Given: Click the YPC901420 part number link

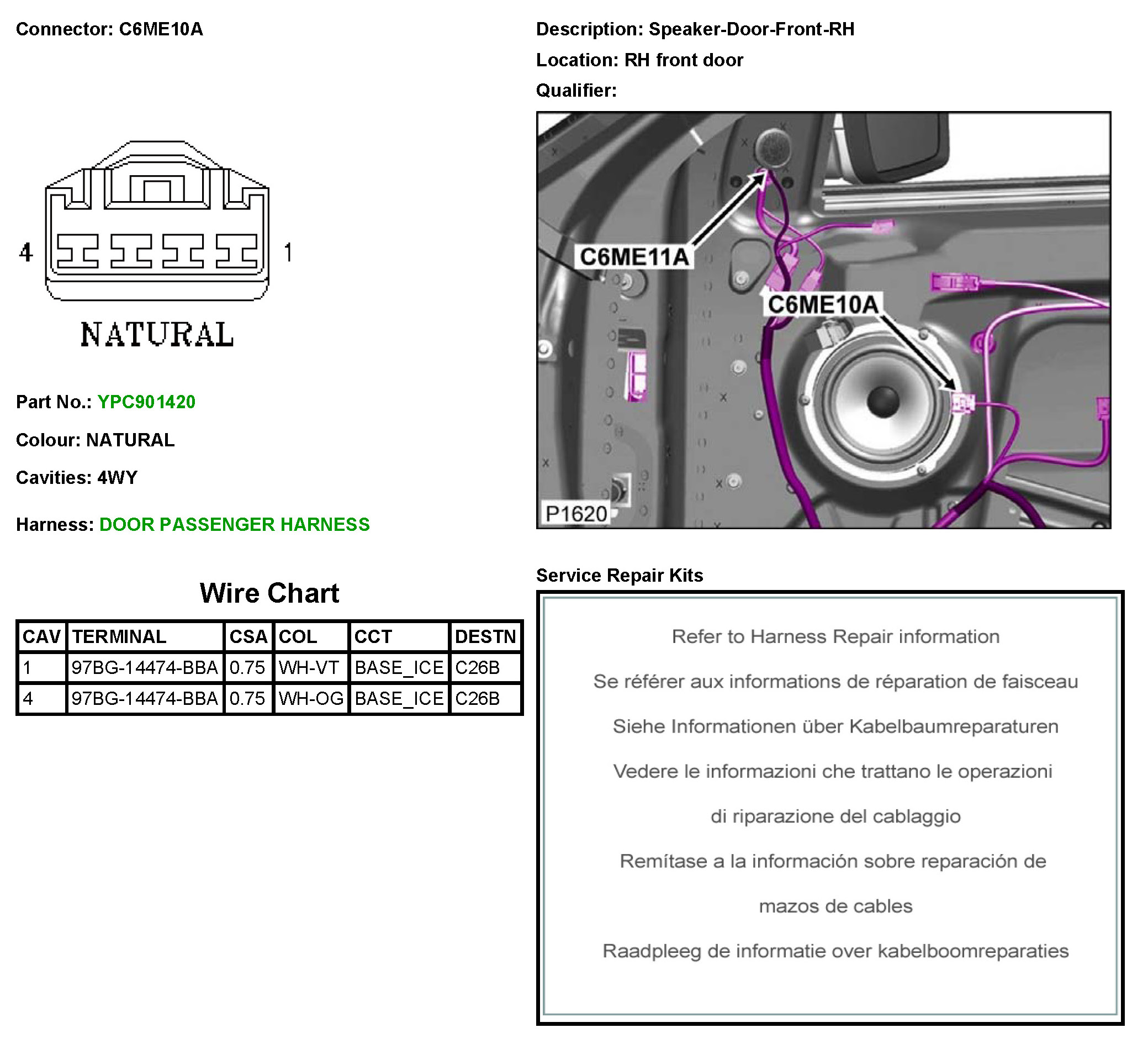Looking at the screenshot, I should coord(146,402).
